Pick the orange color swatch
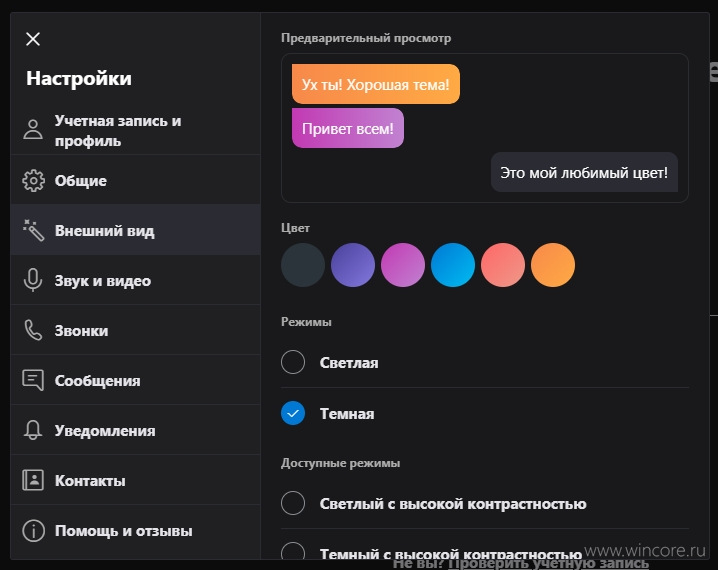718x570 pixels. coord(553,265)
